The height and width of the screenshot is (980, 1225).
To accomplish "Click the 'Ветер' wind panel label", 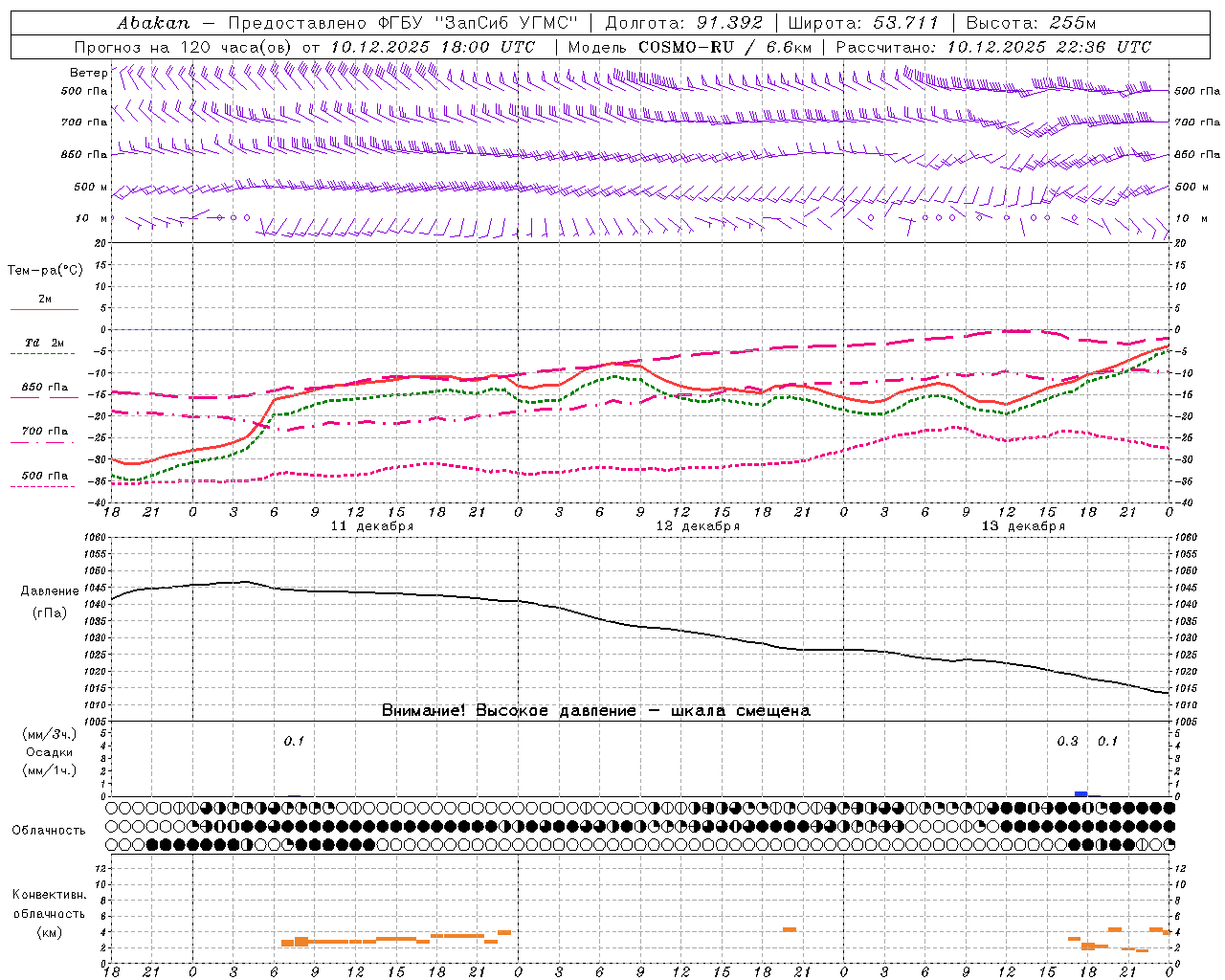I will point(88,73).
